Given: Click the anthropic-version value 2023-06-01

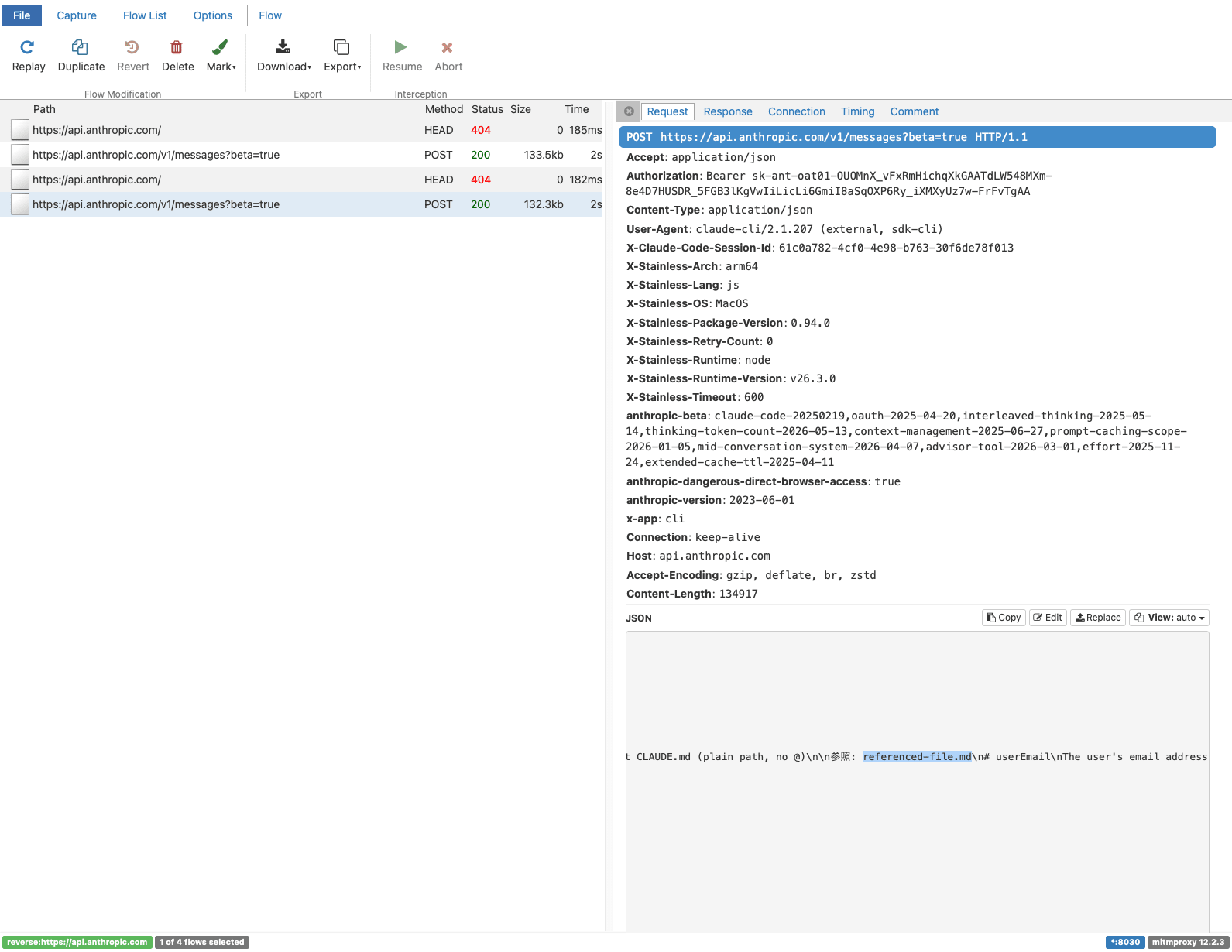Looking at the screenshot, I should pyautogui.click(x=762, y=500).
